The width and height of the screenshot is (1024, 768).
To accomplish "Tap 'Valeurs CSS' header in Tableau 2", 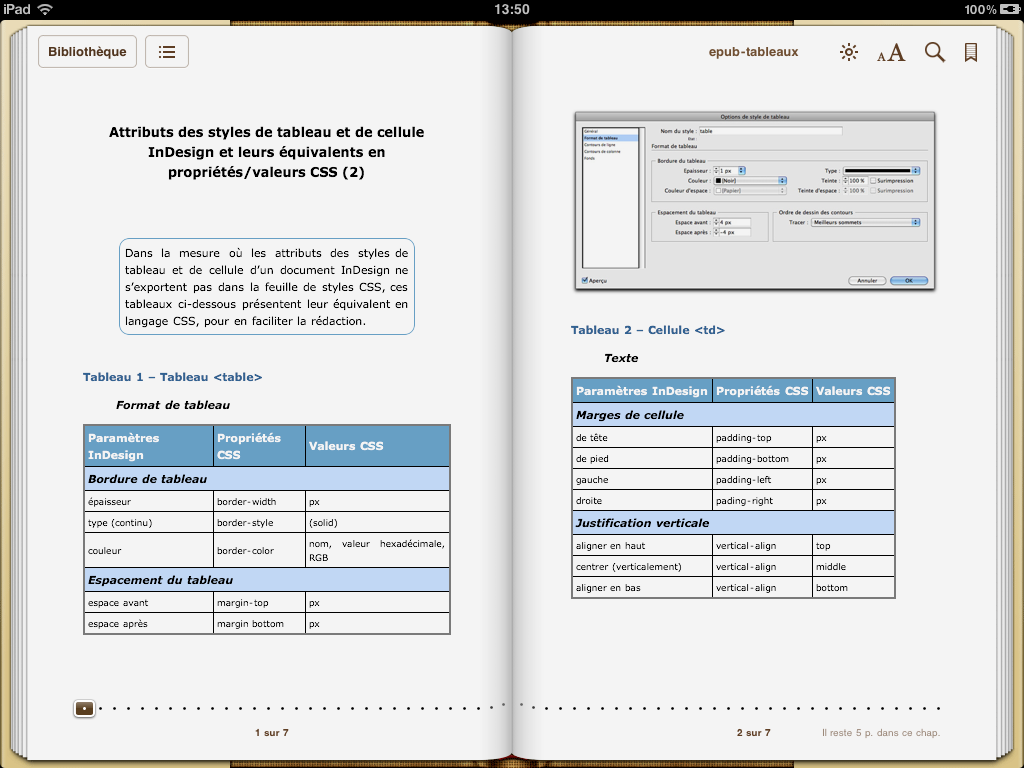I will [x=853, y=391].
